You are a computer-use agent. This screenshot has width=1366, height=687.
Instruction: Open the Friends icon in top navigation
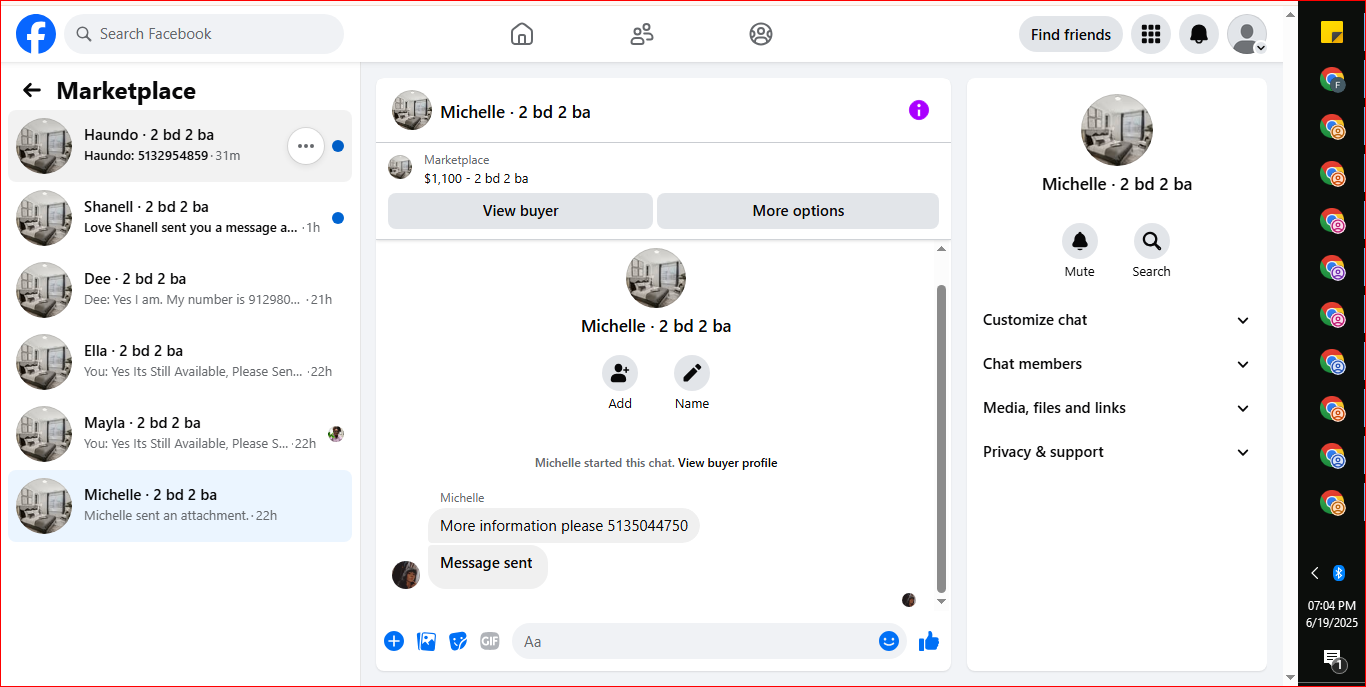(x=642, y=34)
